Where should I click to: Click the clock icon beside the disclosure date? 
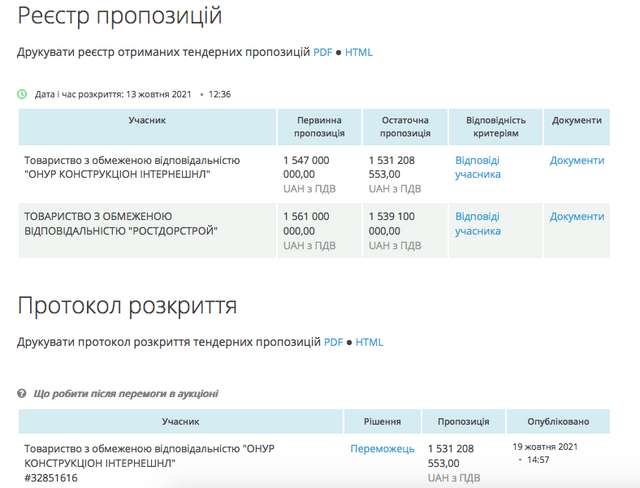click(22, 94)
